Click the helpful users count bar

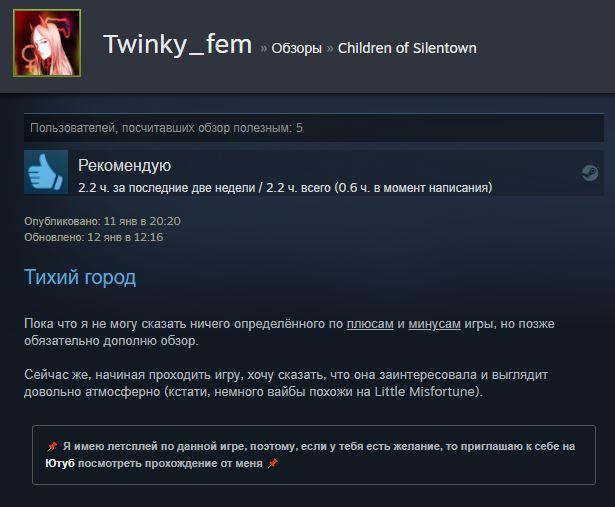tap(314, 128)
